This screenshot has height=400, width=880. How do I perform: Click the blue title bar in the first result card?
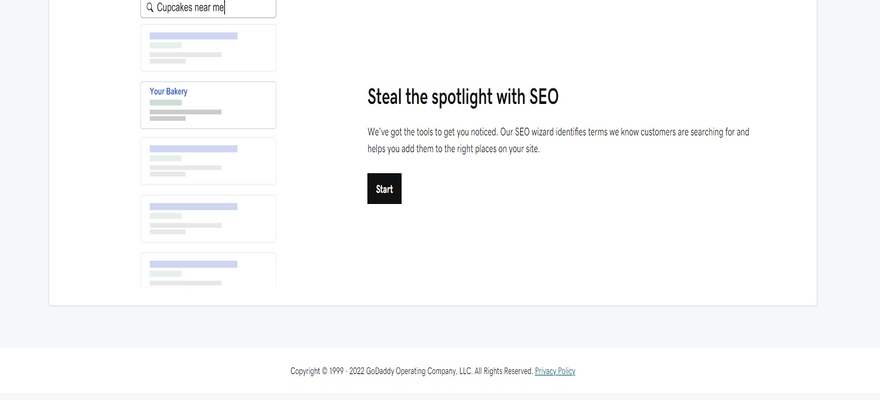click(x=193, y=36)
